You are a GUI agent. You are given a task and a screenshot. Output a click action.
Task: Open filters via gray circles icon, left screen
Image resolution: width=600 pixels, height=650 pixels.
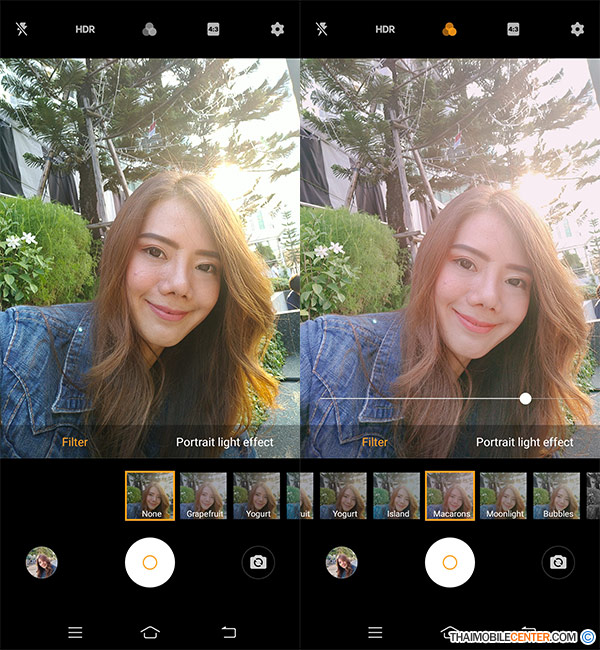point(149,29)
